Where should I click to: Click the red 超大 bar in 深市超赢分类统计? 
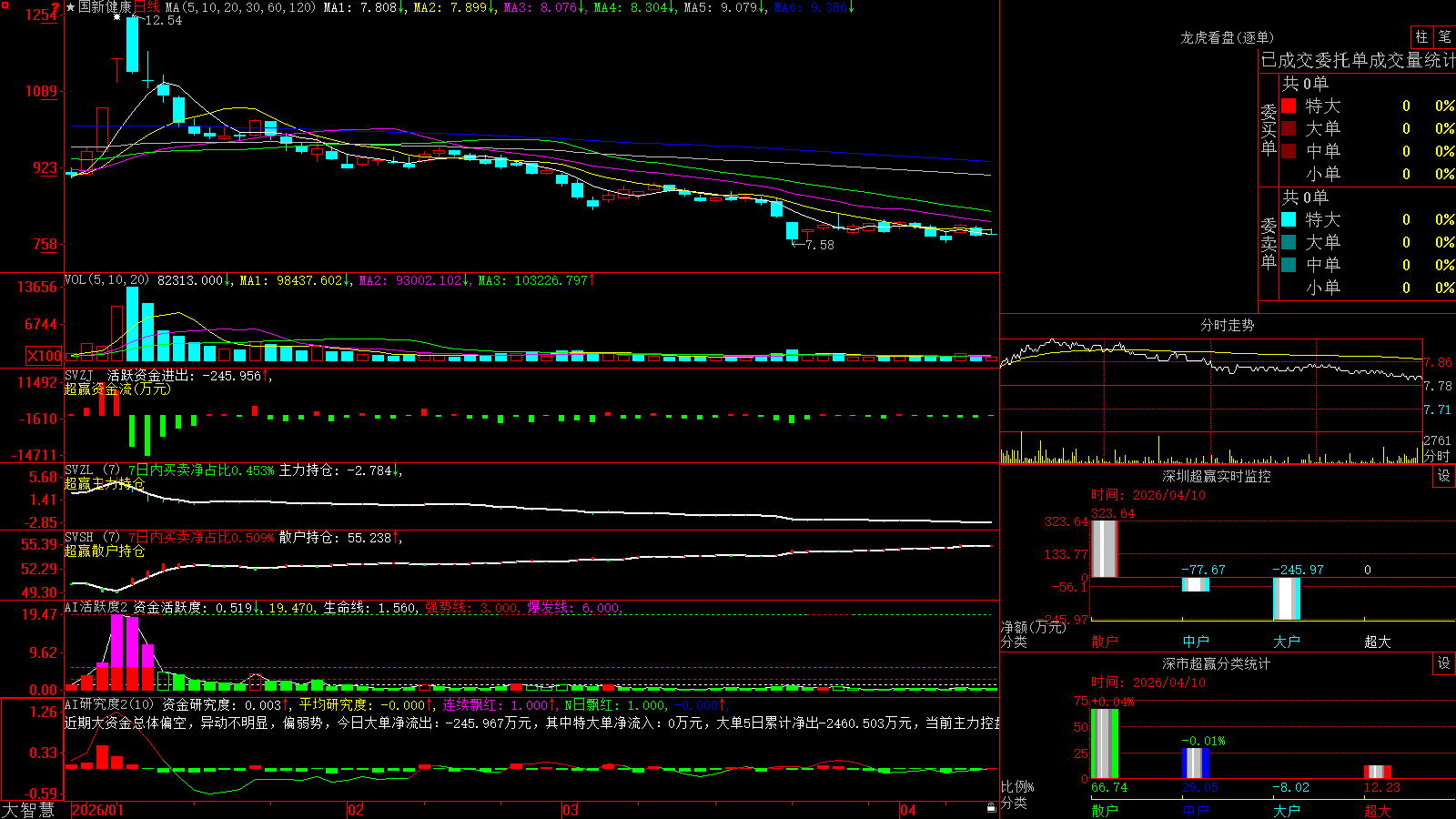tap(1378, 772)
